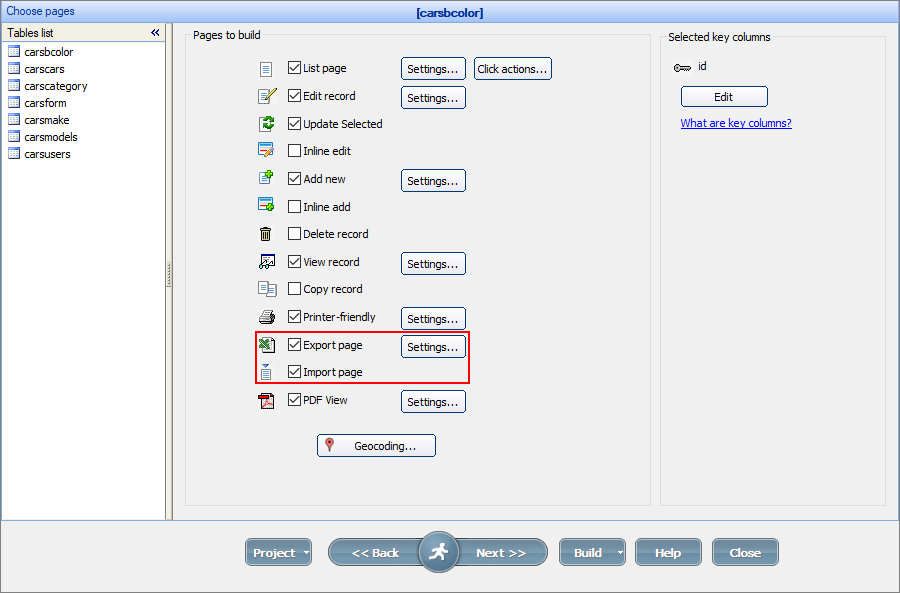Click the Edit record pencil icon
900x593 pixels.
(266, 96)
